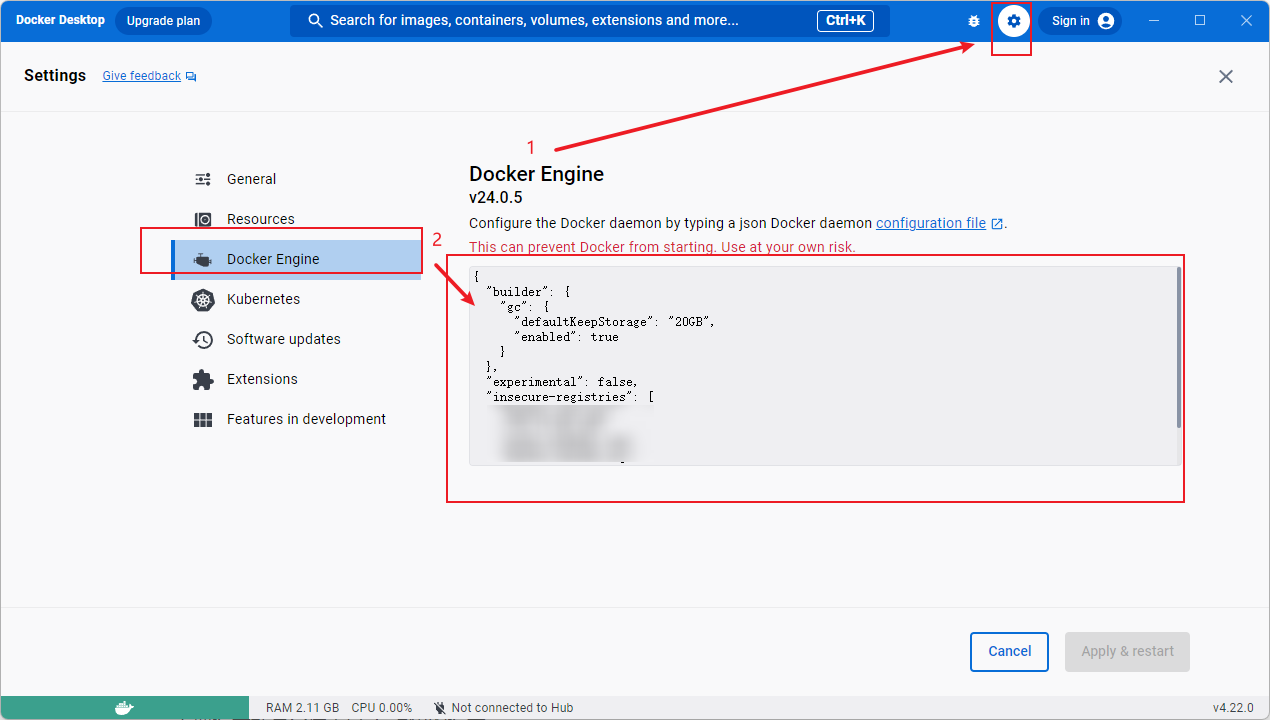
Task: Open the troubleshoot bug icon
Action: (x=974, y=21)
